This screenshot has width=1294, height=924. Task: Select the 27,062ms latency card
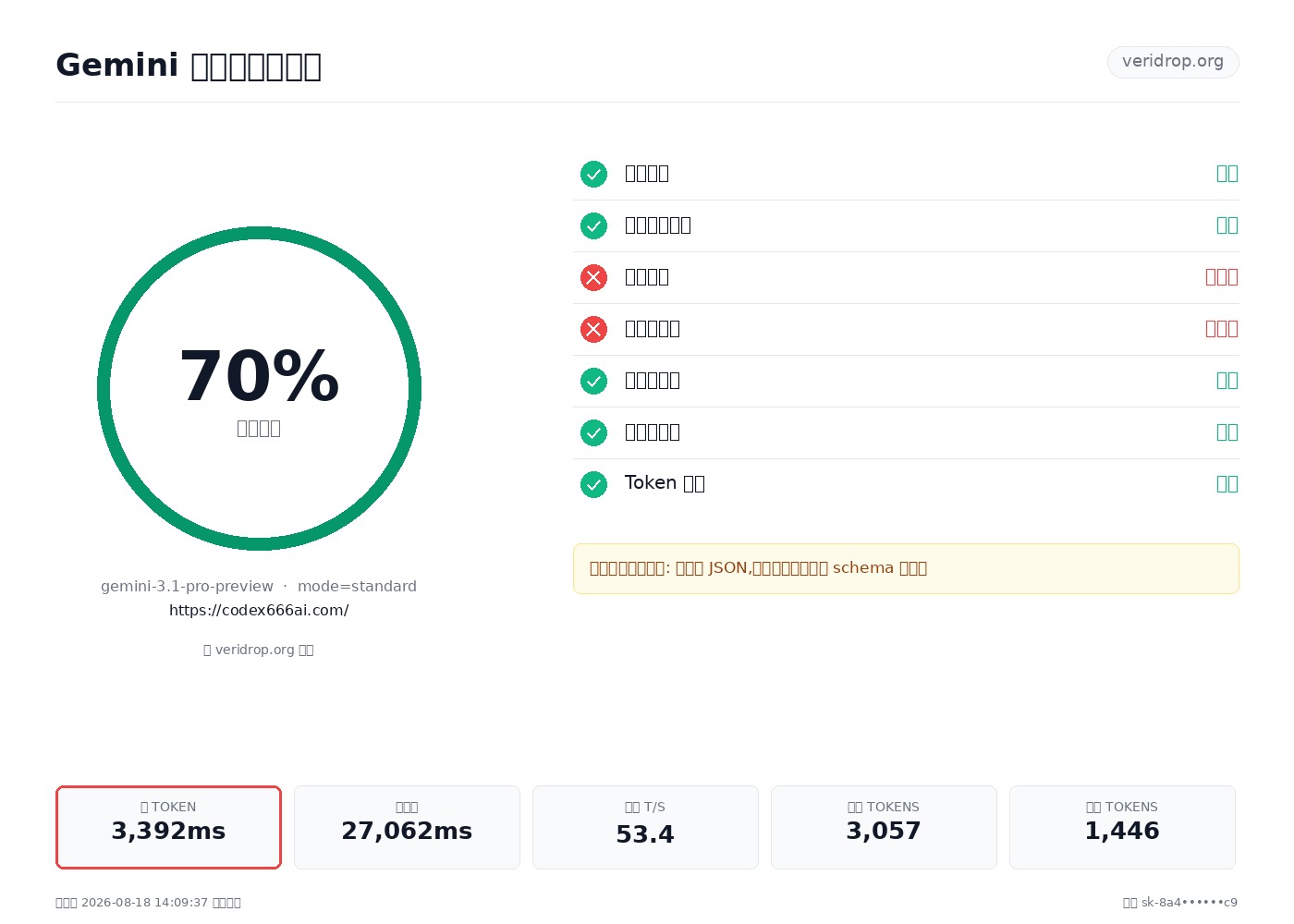(407, 827)
